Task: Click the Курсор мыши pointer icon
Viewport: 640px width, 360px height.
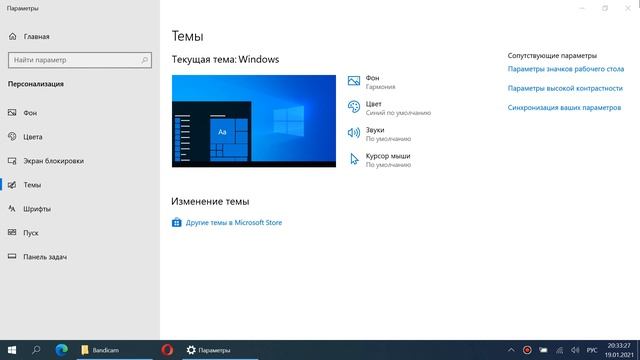Action: pyautogui.click(x=354, y=159)
